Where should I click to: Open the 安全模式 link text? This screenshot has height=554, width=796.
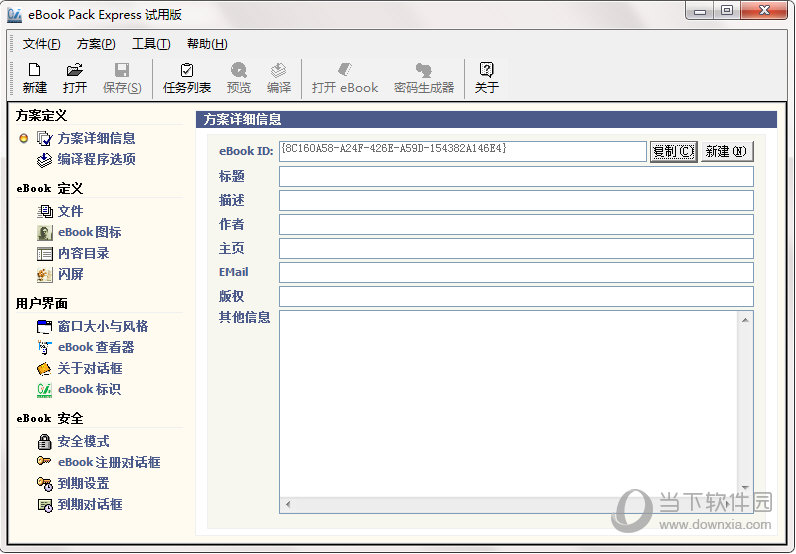pyautogui.click(x=83, y=441)
